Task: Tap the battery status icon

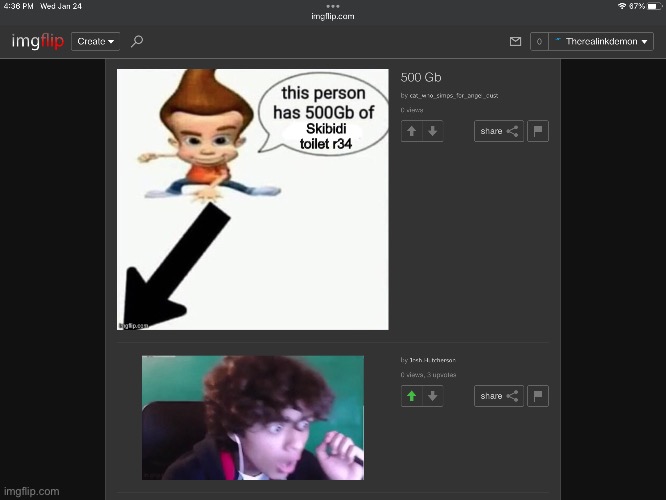Action: point(655,6)
